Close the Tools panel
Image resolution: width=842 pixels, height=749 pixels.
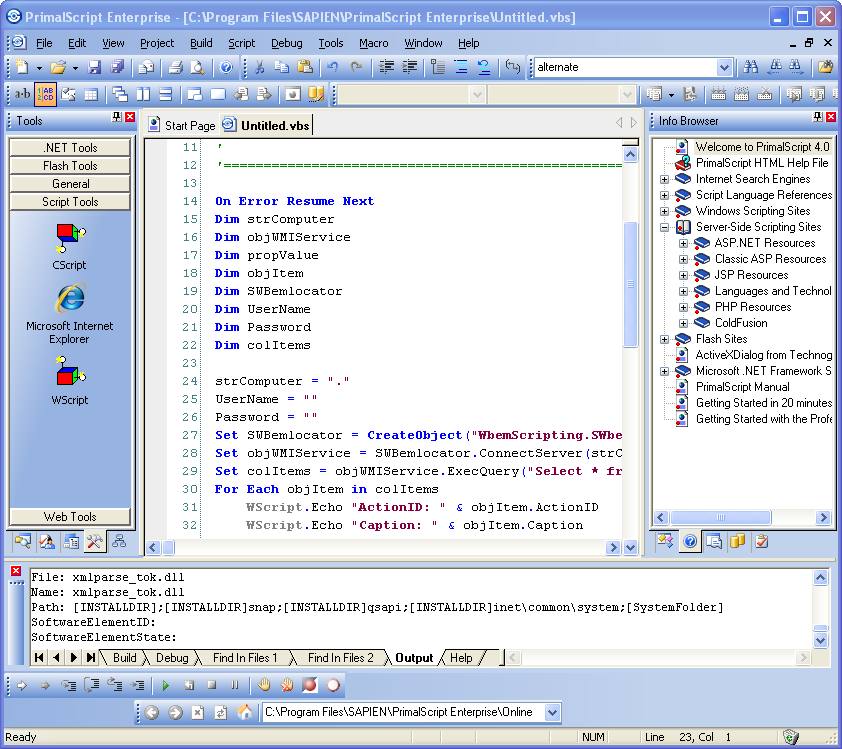point(130,117)
